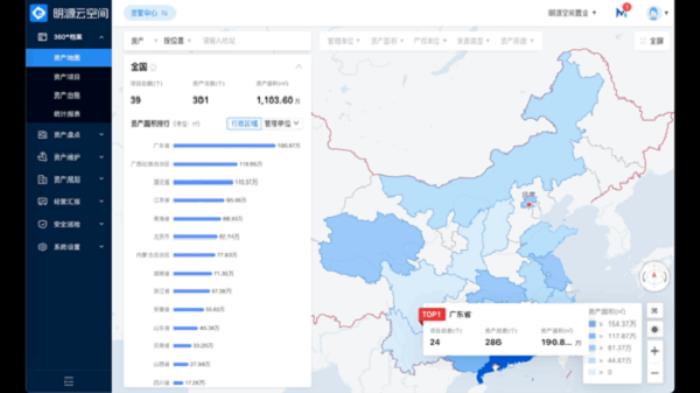Viewport: 700px width, 393px height.
Task: Click the 资产规划 building icon in sidebar
Action: pyautogui.click(x=42, y=179)
